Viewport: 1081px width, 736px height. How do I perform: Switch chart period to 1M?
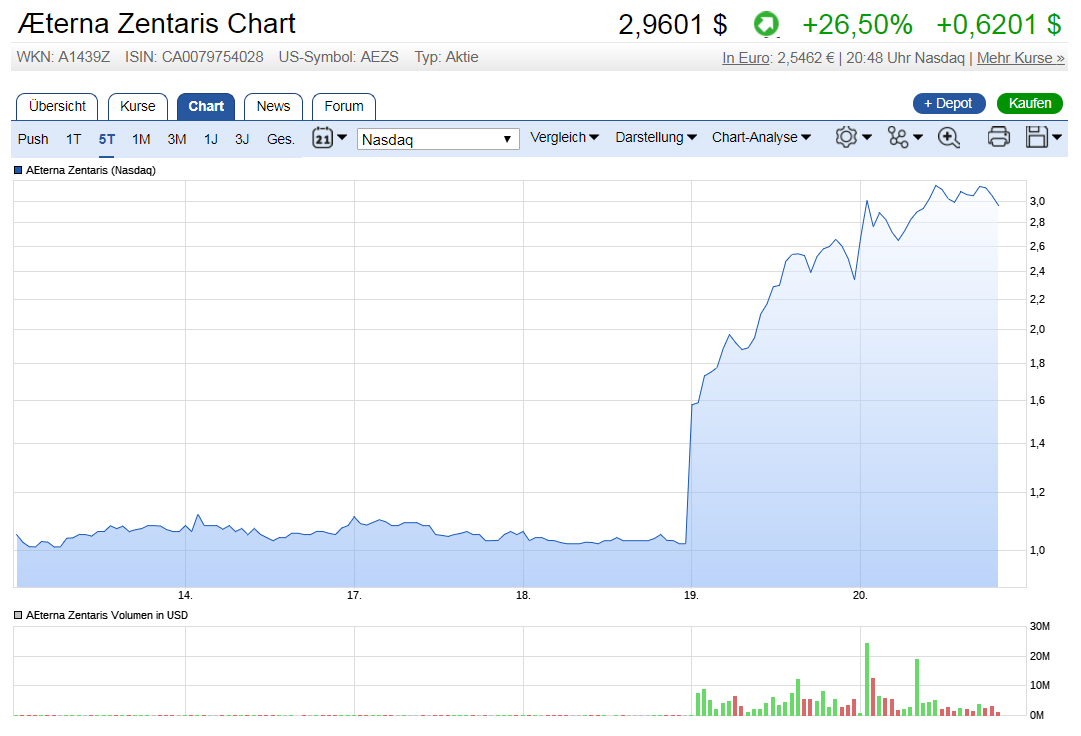pos(140,139)
